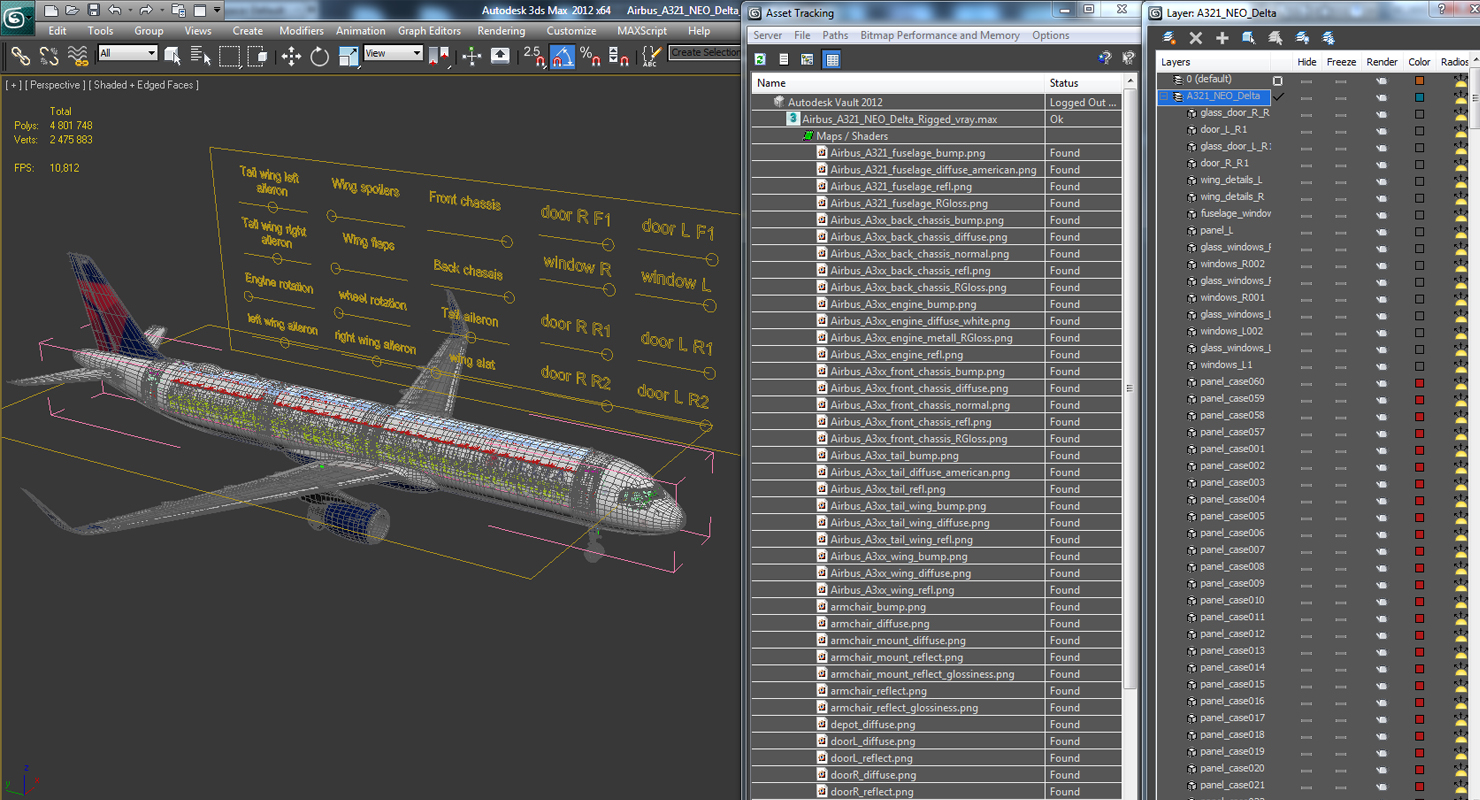
Task: Open the reference coordinate 'View' dropdown
Action: tap(393, 53)
